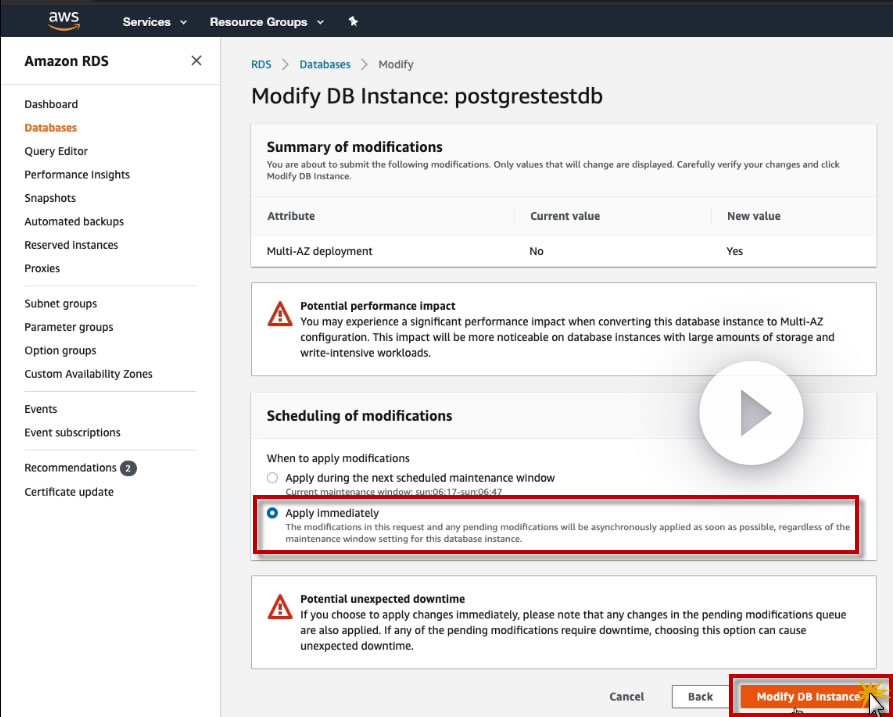Expand the Resource Groups dropdown
Screen dimensions: 893x717
pyautogui.click(x=267, y=22)
